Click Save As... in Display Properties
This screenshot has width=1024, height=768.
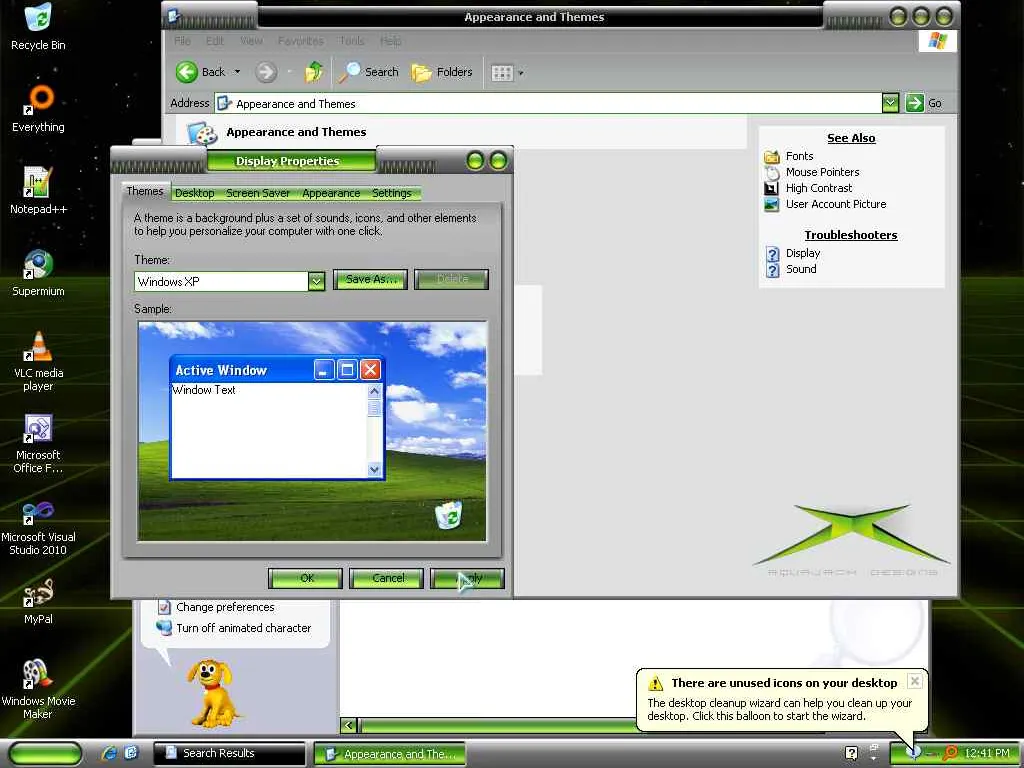[x=371, y=280]
